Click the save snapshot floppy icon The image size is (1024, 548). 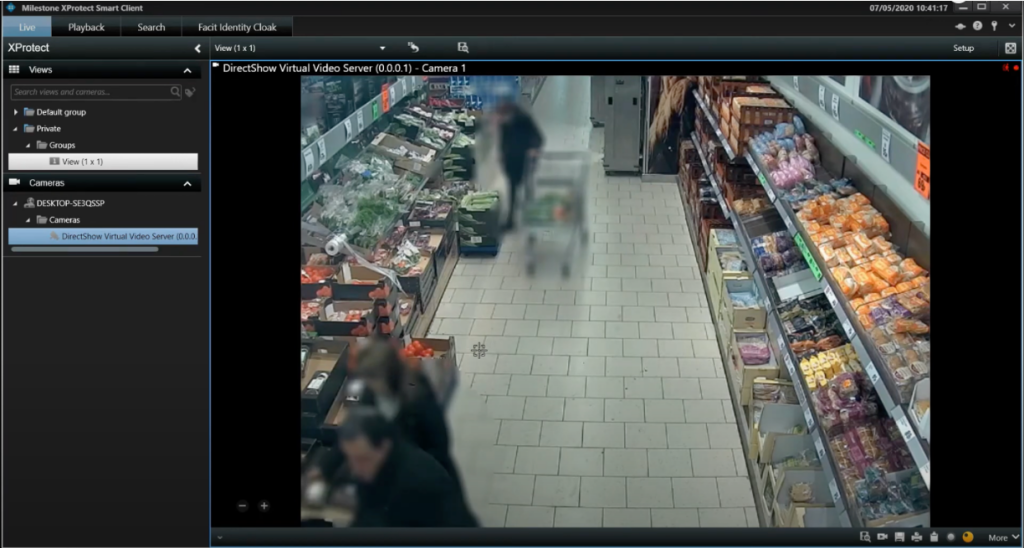(899, 537)
